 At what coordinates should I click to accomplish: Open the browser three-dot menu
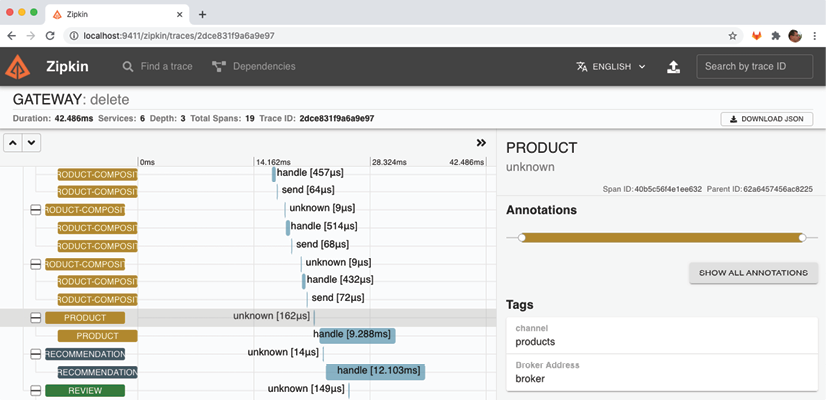click(x=814, y=36)
